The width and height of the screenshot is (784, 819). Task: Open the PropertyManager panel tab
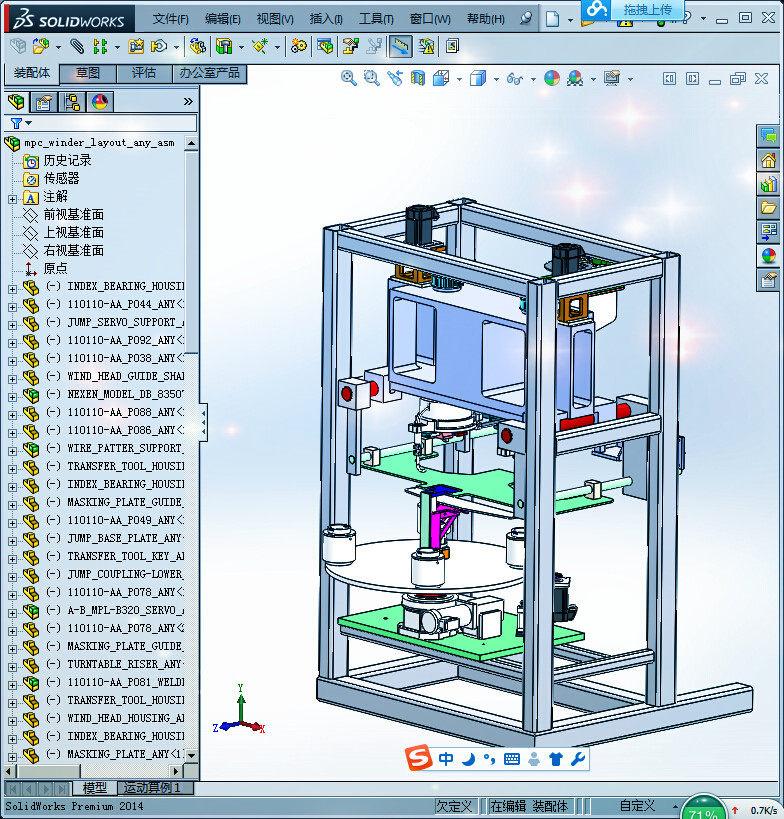tap(44, 102)
